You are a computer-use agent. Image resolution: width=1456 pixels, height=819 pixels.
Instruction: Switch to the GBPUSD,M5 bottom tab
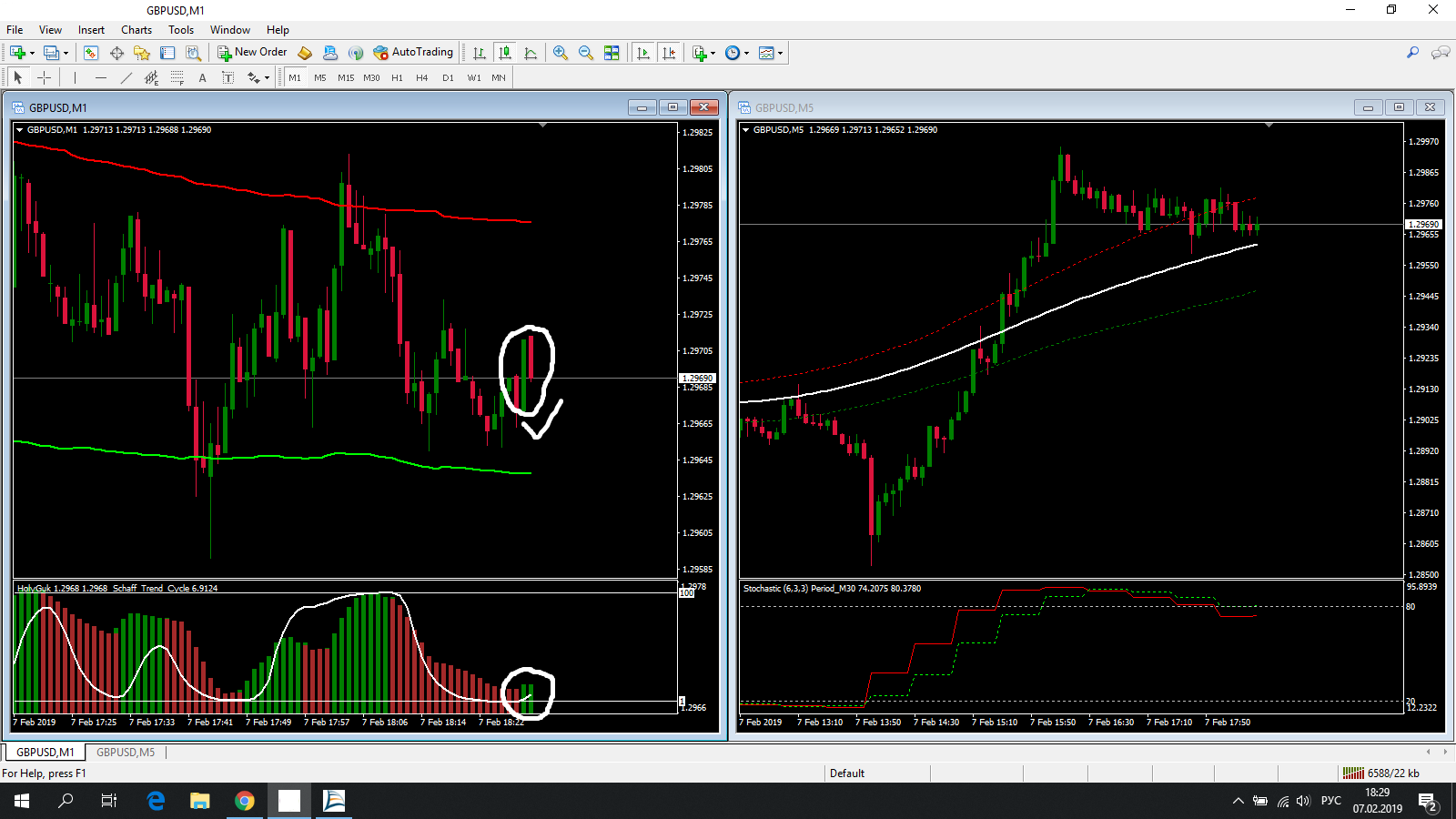coord(126,753)
